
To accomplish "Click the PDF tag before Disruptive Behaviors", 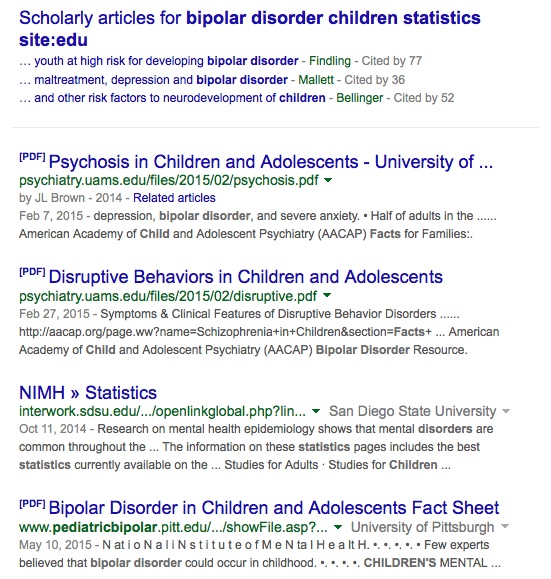I will click(32, 272).
